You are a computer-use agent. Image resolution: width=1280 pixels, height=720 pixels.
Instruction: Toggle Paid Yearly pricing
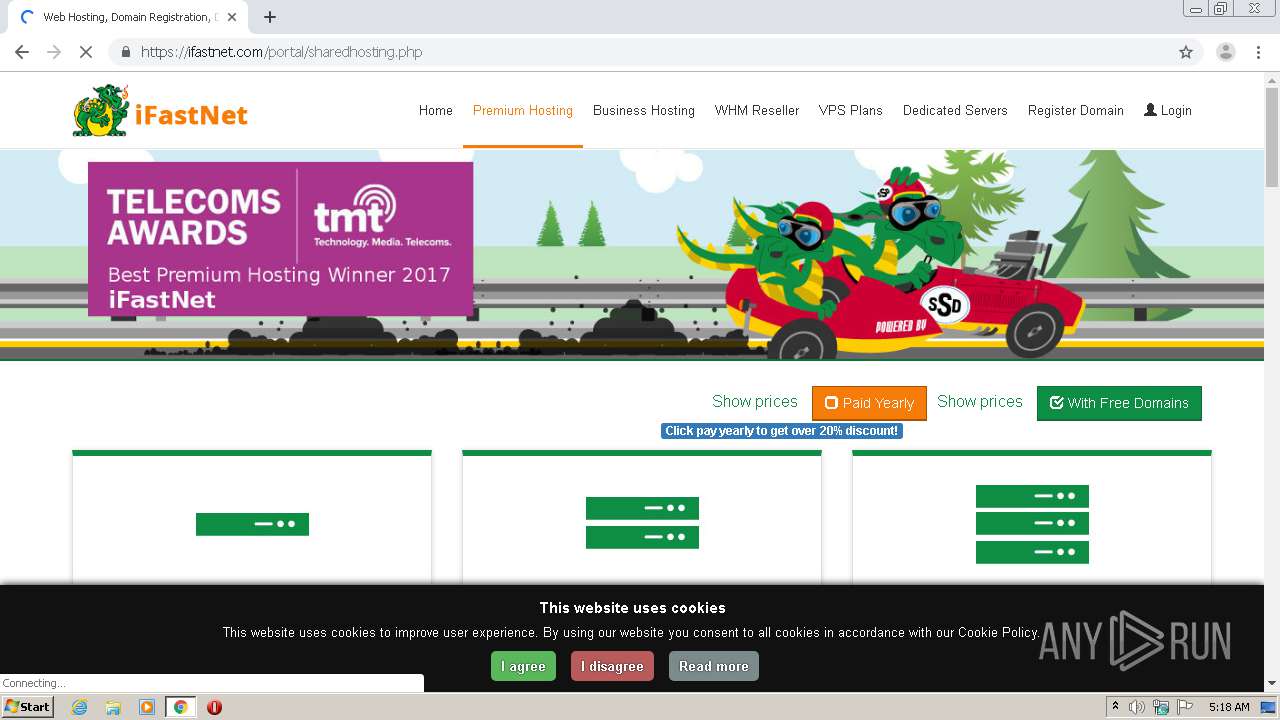[x=869, y=403]
